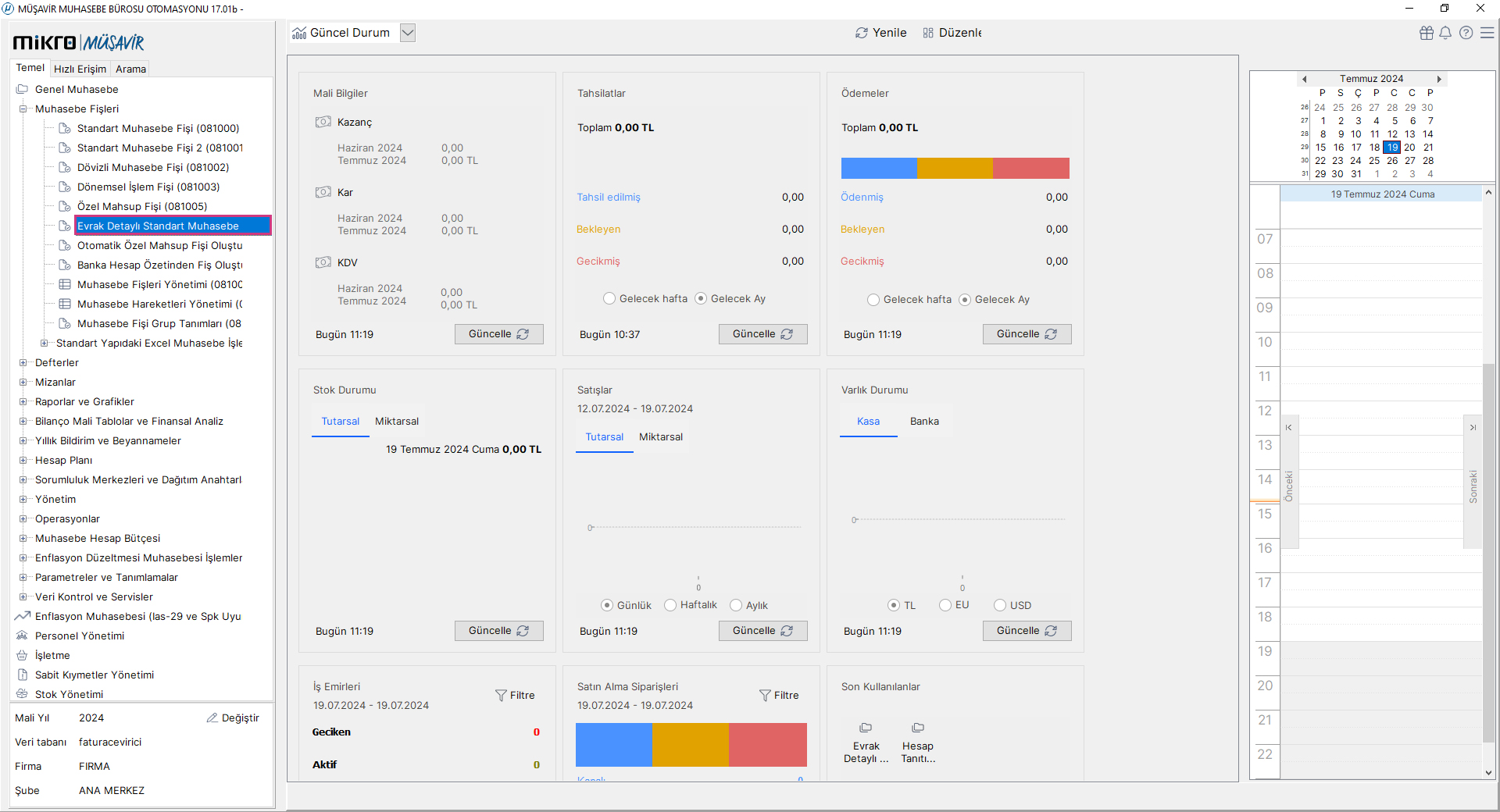Click red segment of Ödemeler color bar

click(x=1030, y=168)
